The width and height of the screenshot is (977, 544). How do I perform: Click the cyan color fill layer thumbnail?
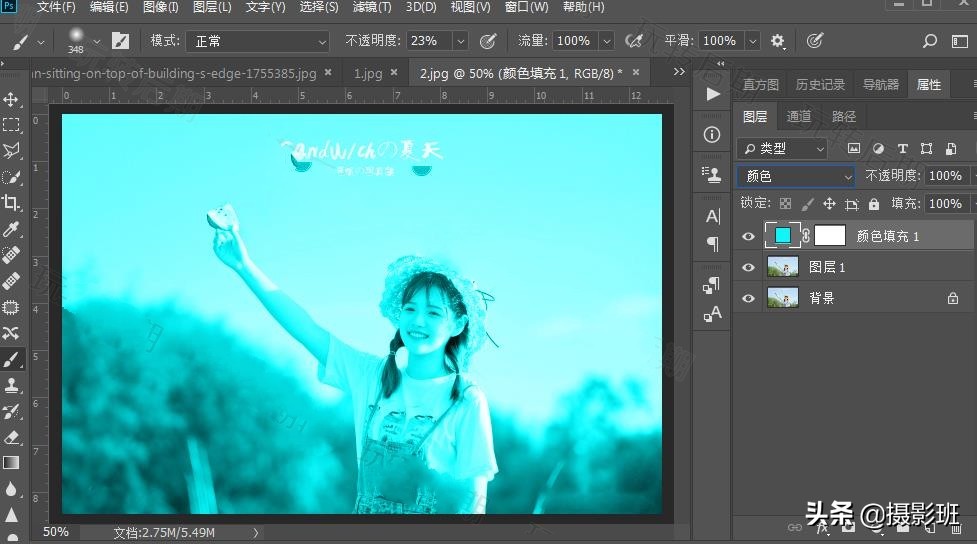783,236
